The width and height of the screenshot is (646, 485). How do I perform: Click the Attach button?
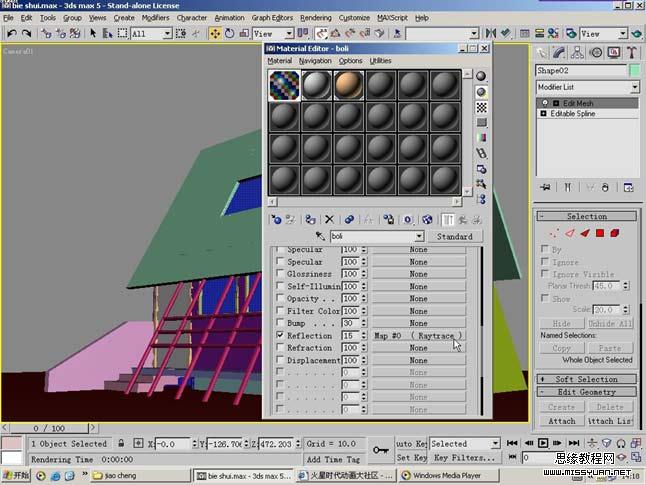(562, 421)
